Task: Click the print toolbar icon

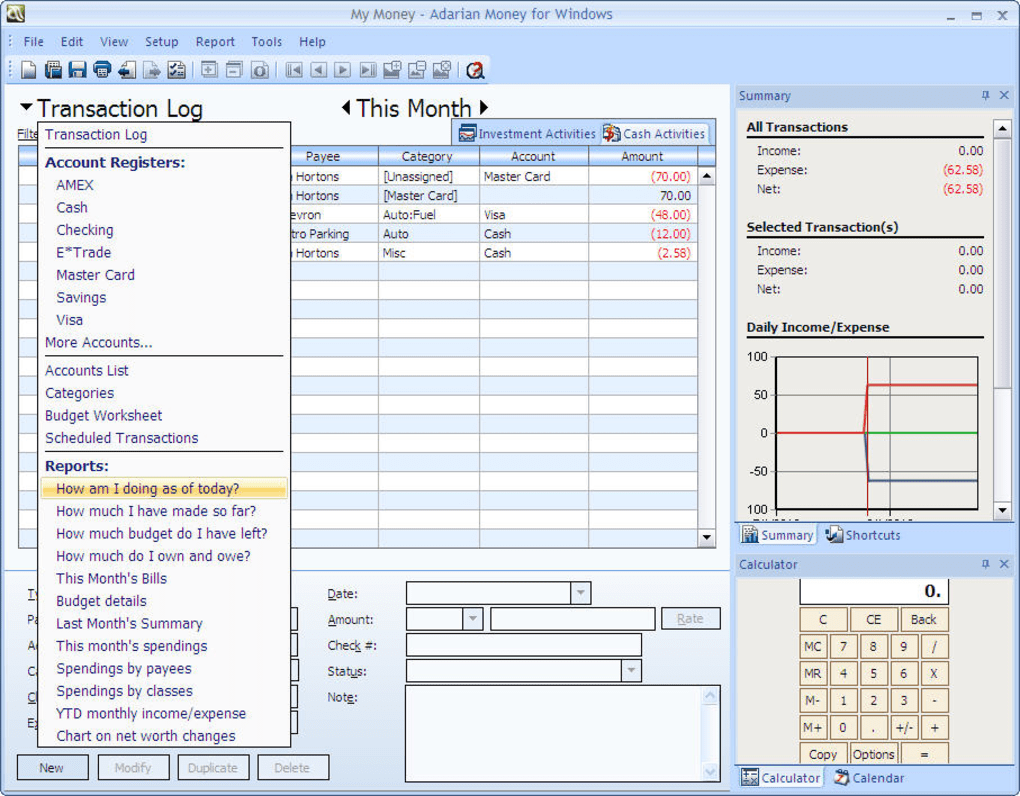Action: click(x=102, y=70)
